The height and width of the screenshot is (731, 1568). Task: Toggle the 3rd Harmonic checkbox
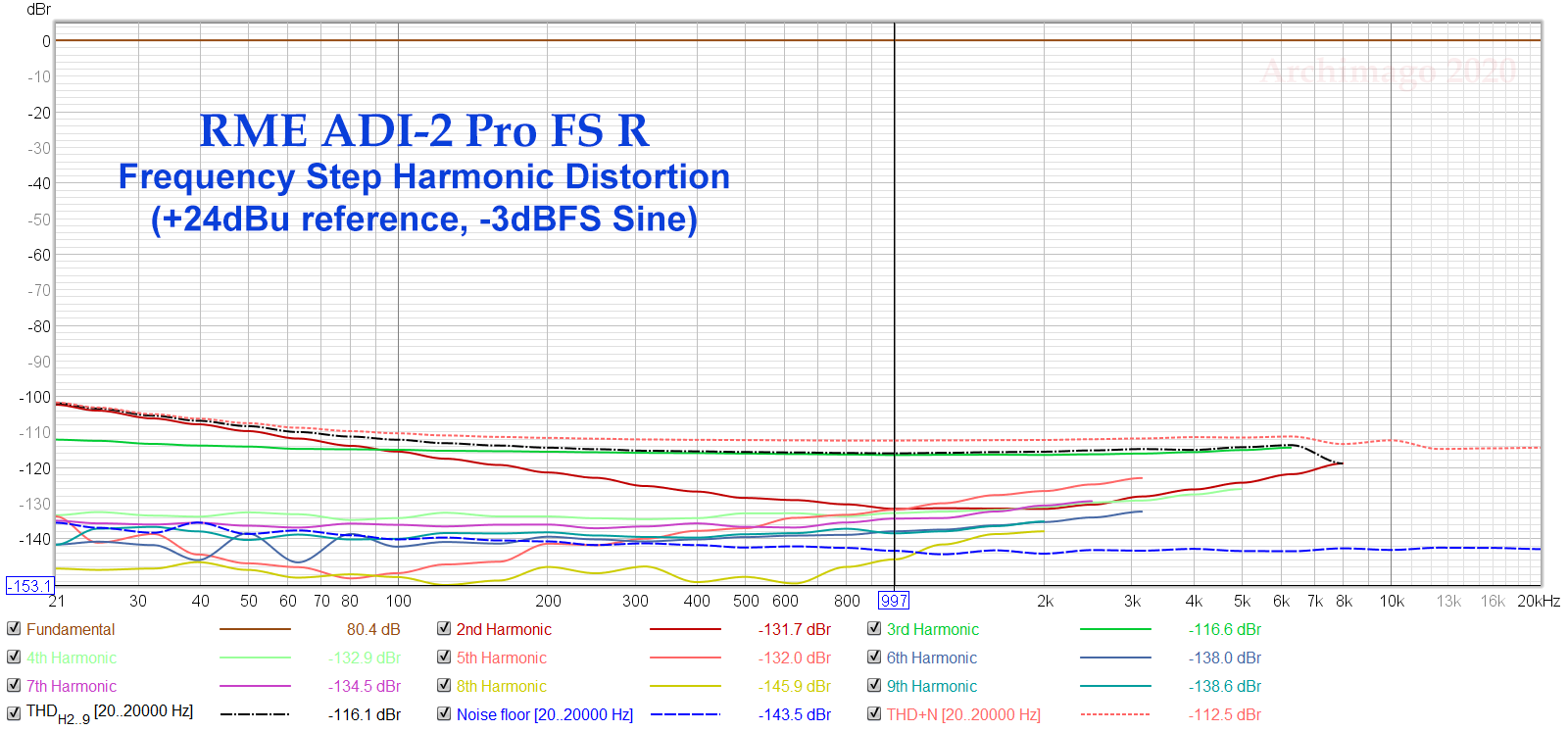(x=874, y=629)
